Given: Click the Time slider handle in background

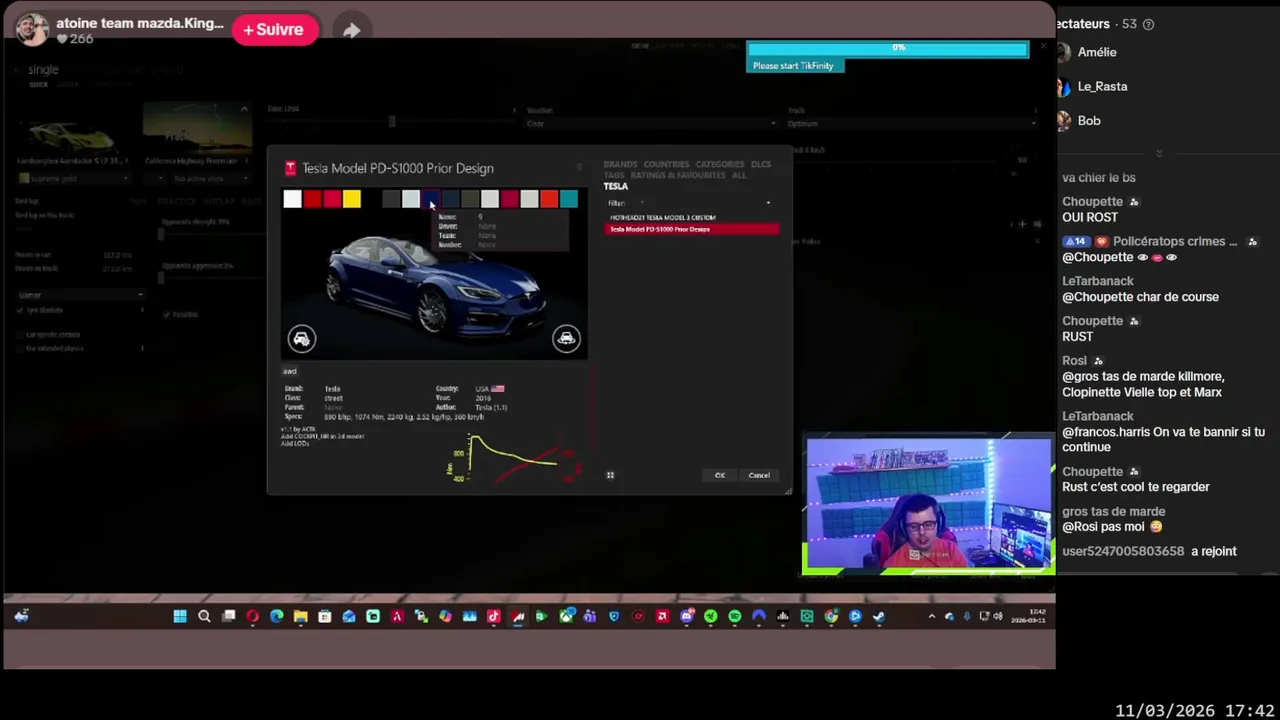Looking at the screenshot, I should click(392, 121).
